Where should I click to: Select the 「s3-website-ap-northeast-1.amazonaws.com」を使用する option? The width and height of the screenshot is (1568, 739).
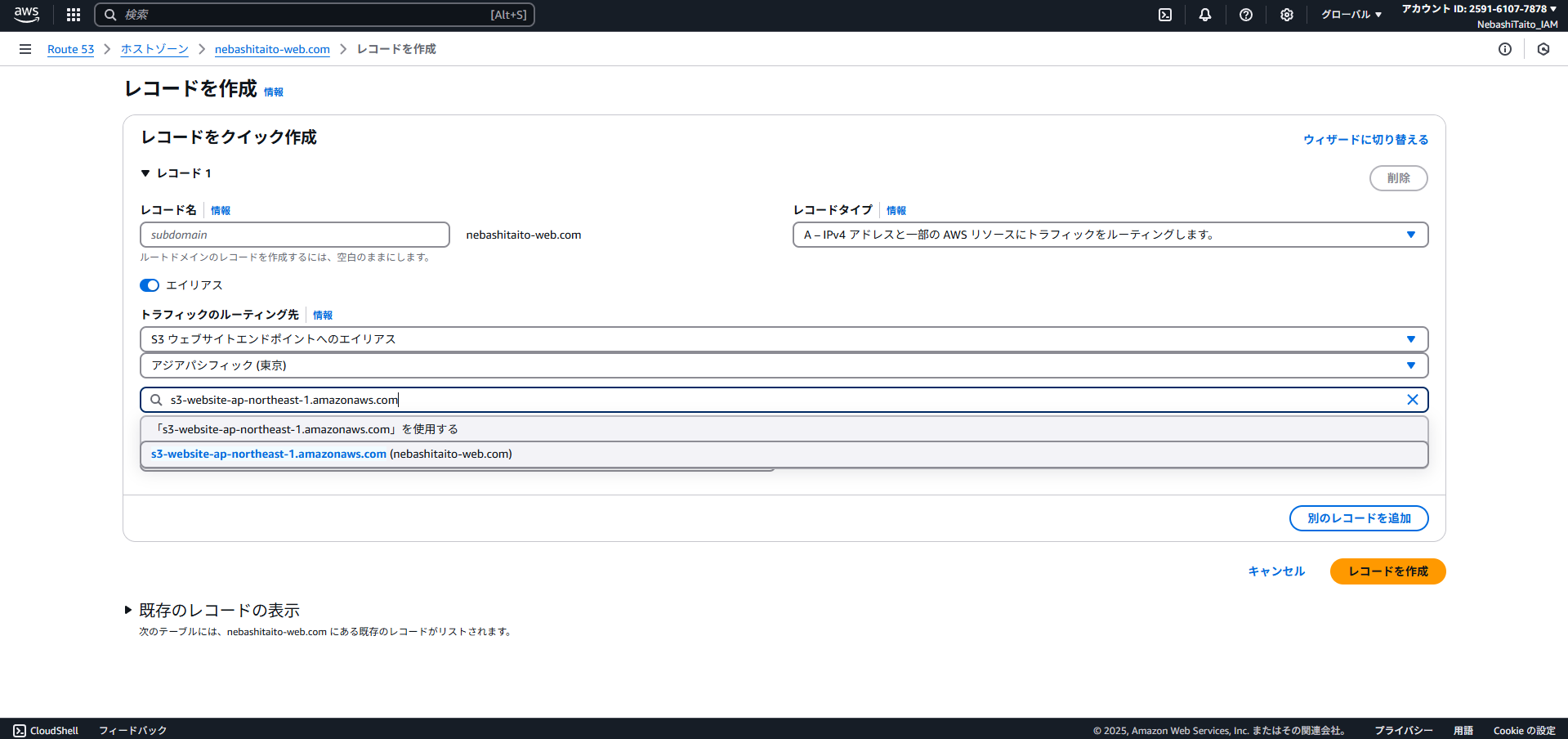pos(784,429)
